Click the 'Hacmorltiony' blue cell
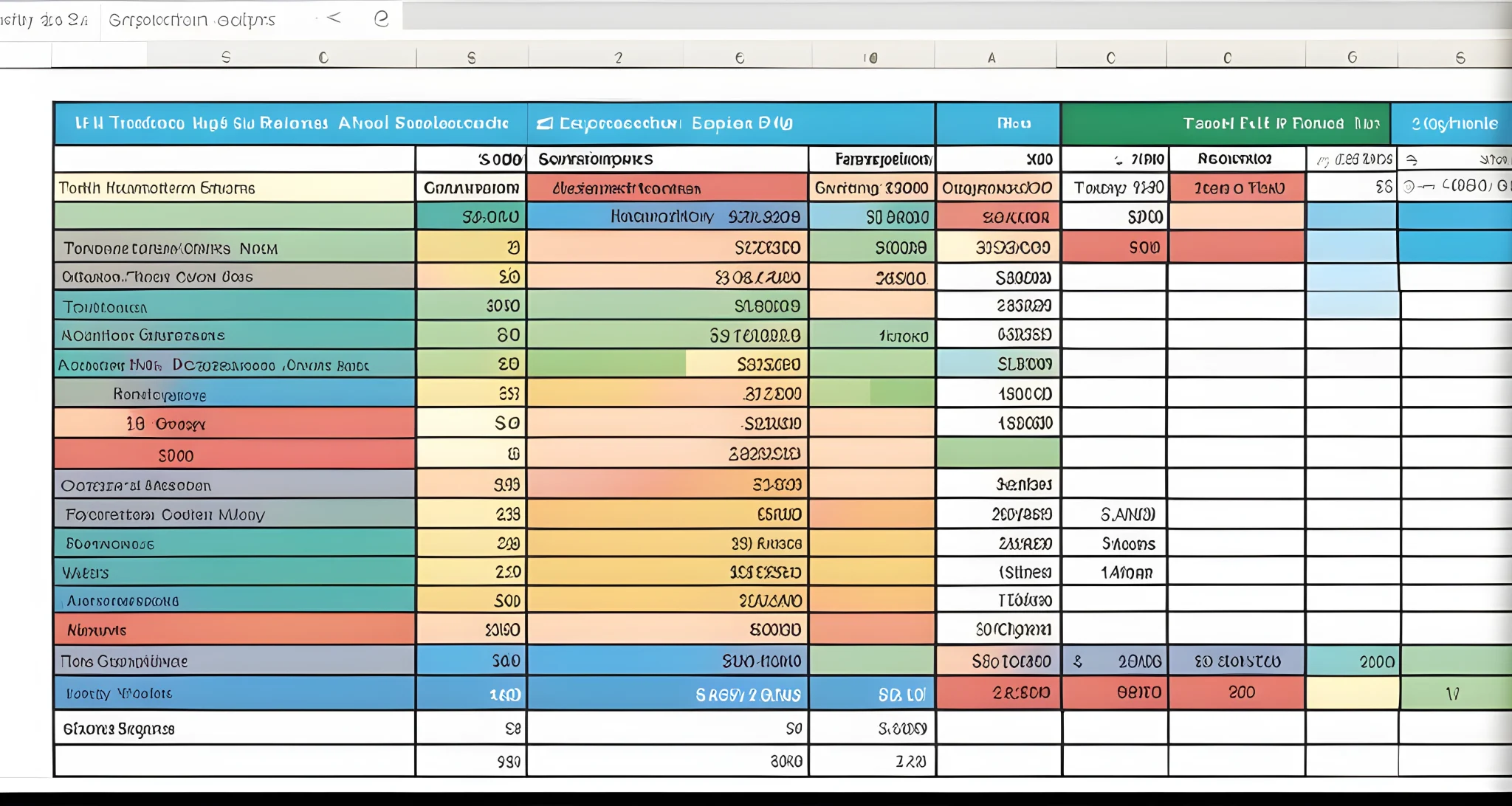The height and width of the screenshot is (806, 1512). (x=668, y=217)
